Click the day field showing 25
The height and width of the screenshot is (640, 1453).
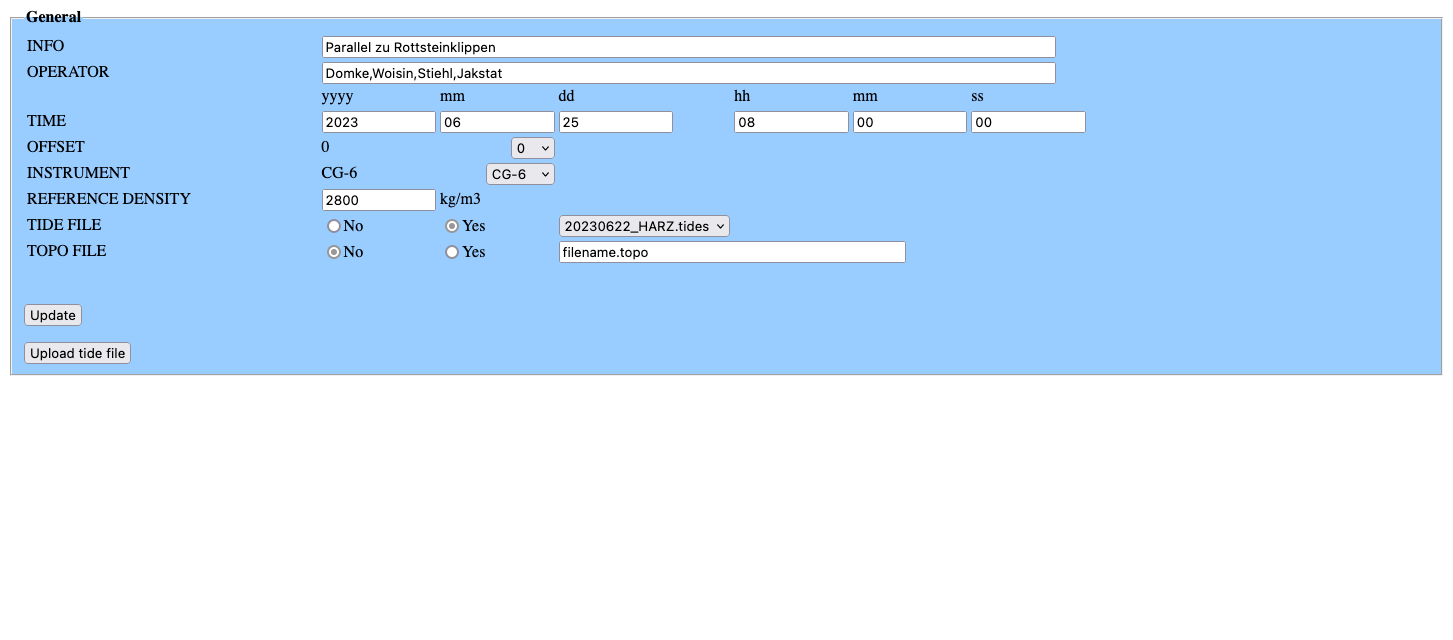[615, 122]
